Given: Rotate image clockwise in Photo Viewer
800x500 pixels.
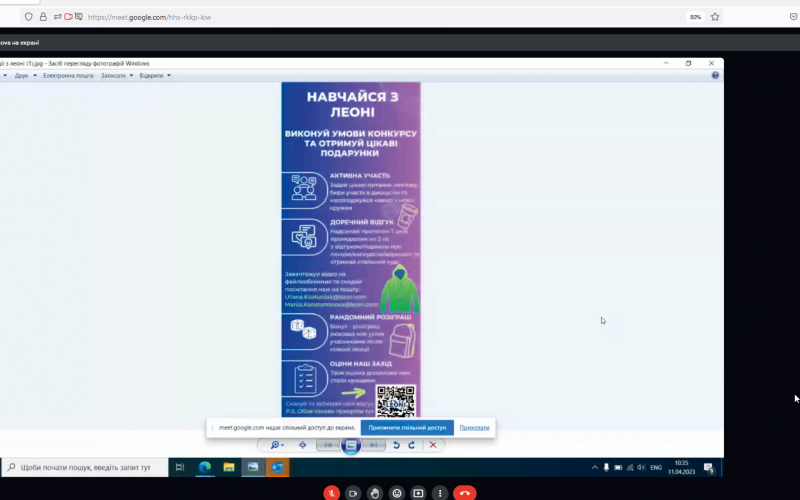Looking at the screenshot, I should [x=411, y=445].
